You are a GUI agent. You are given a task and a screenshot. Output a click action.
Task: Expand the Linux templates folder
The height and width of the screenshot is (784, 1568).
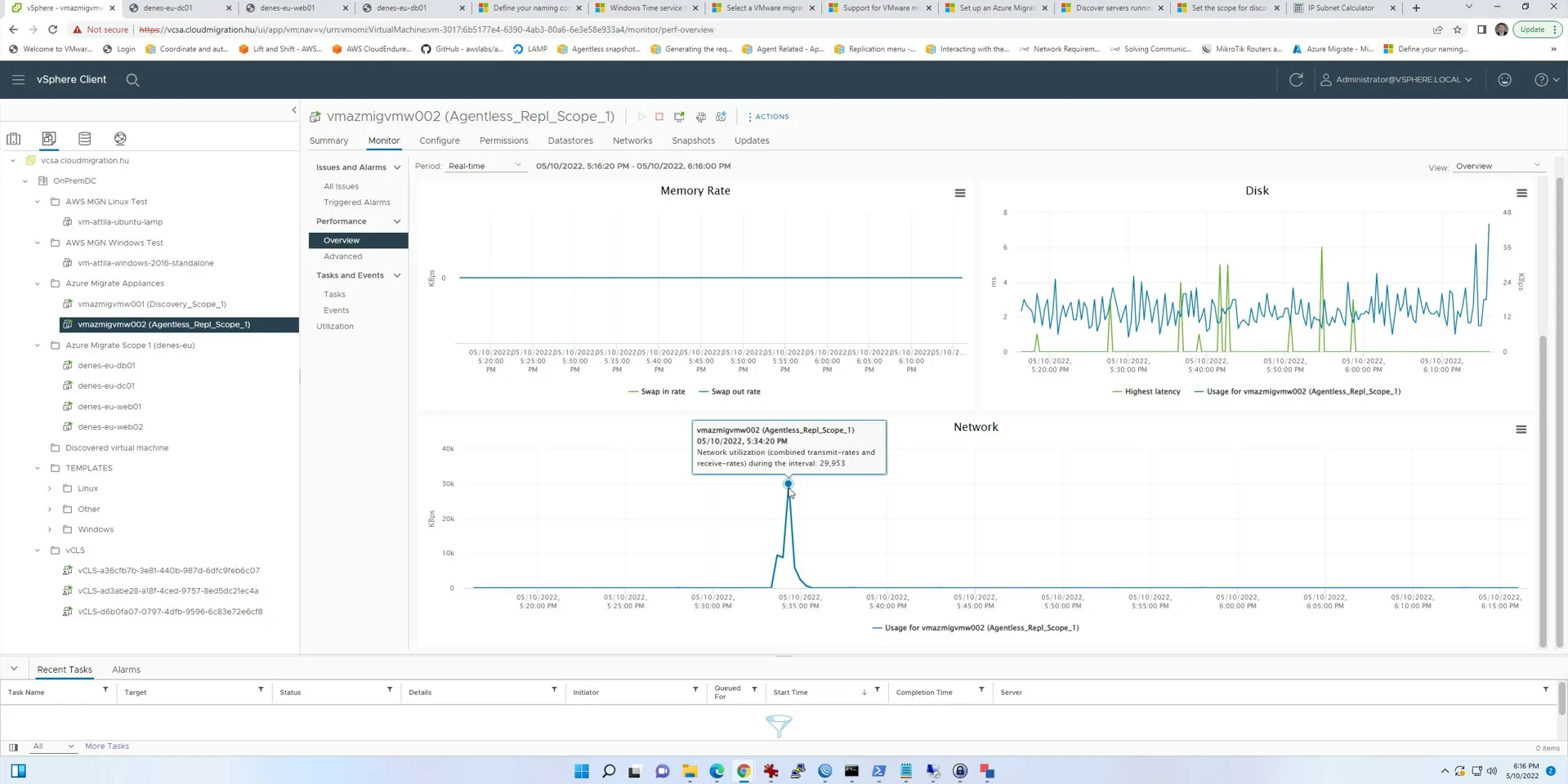point(50,488)
